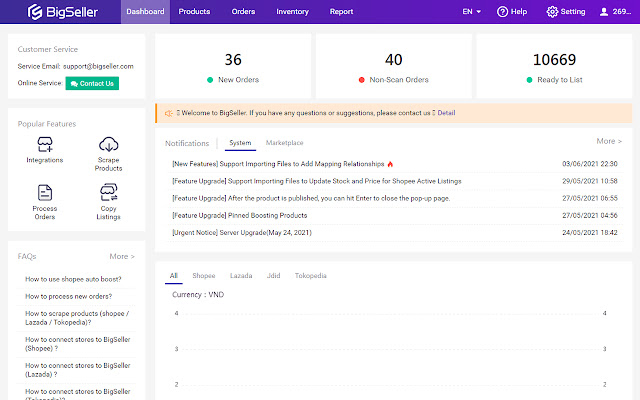Viewport: 640px width, 400px height.
Task: Open Setting via the gear icon
Action: click(x=553, y=12)
